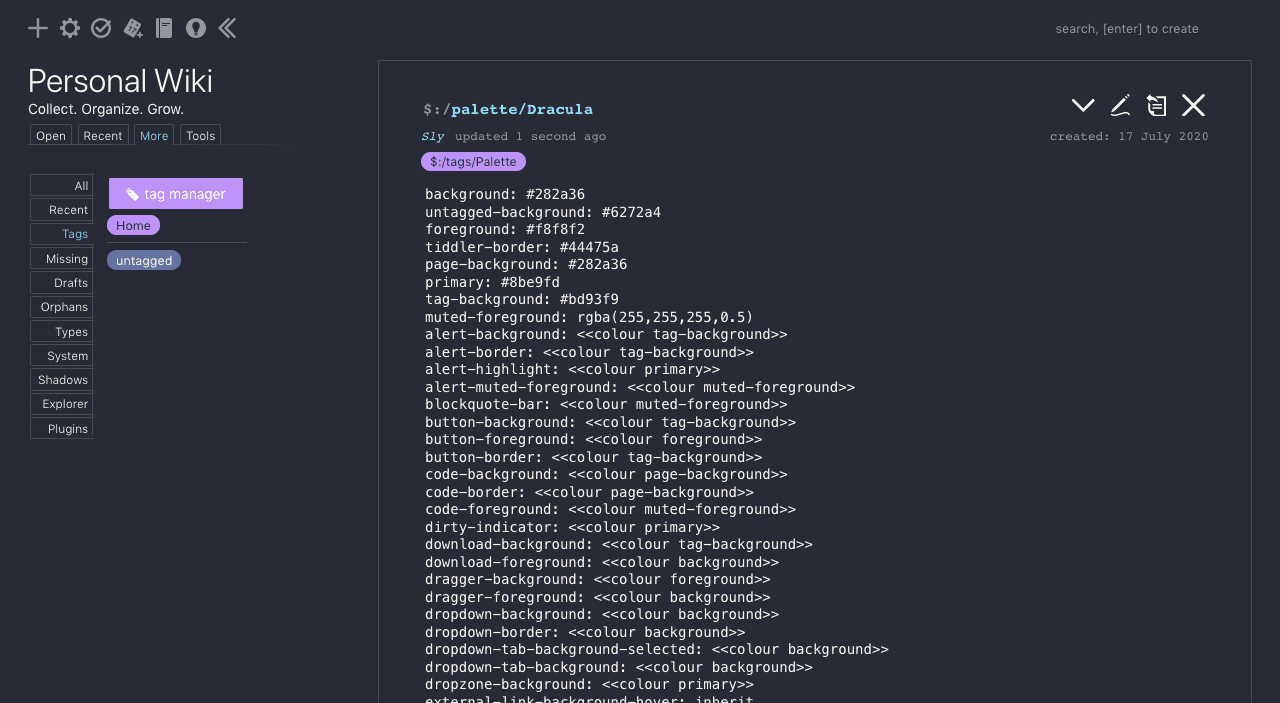Click the Sly author link
The height and width of the screenshot is (703, 1280).
[x=432, y=136]
